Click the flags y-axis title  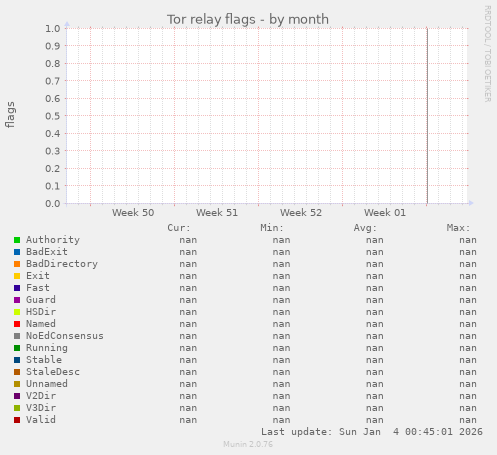click(10, 115)
